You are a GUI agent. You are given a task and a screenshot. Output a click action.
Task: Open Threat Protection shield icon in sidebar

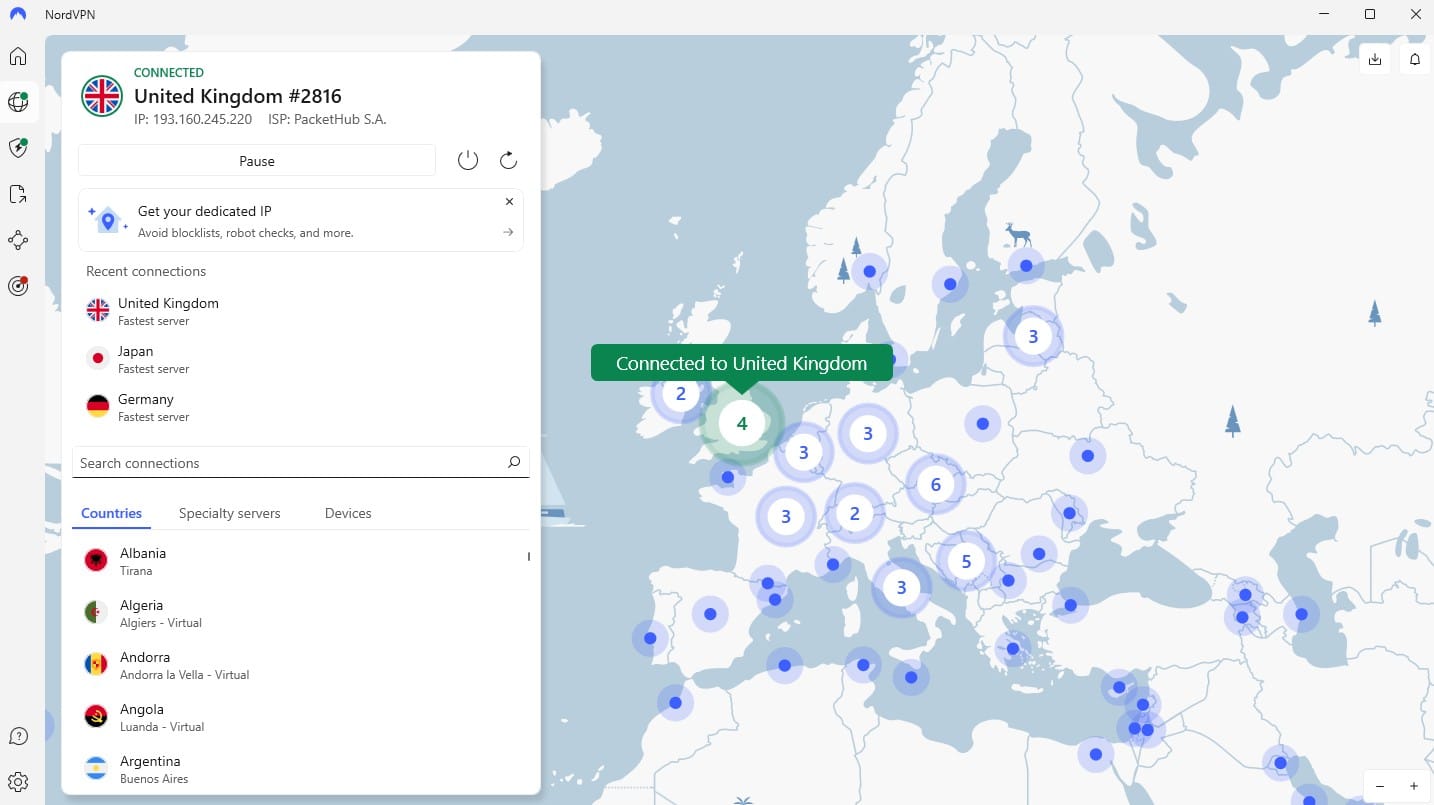18,148
